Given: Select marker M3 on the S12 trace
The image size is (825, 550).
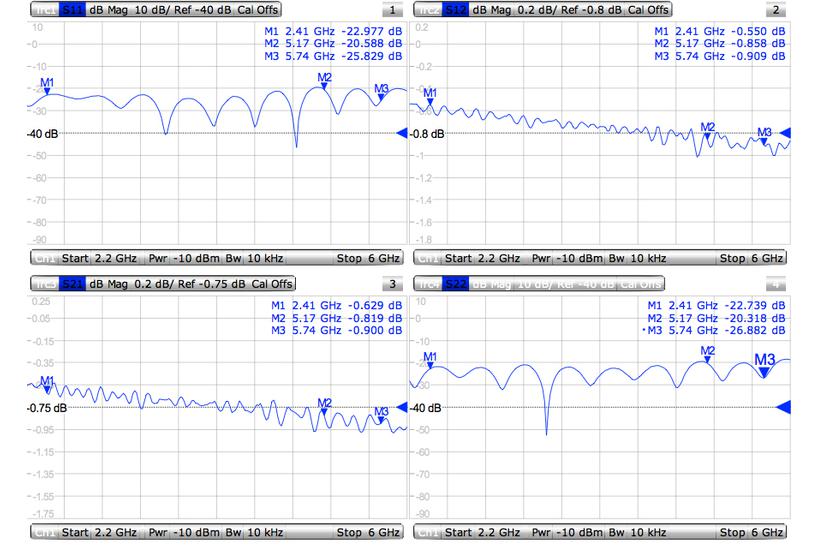Looking at the screenshot, I should tap(764, 136).
